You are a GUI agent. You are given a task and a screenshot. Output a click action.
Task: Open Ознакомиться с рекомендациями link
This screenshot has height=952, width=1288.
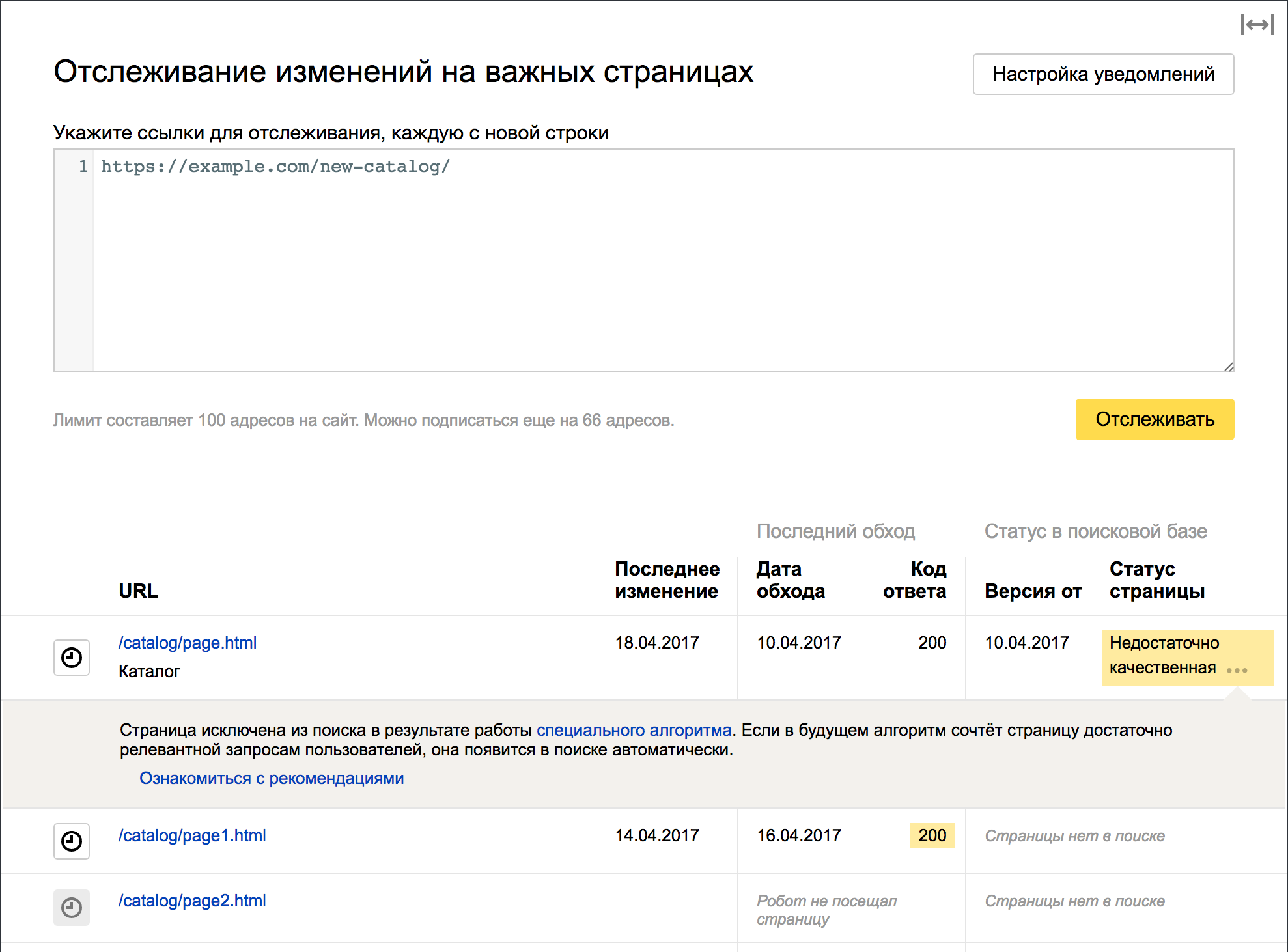point(272,778)
